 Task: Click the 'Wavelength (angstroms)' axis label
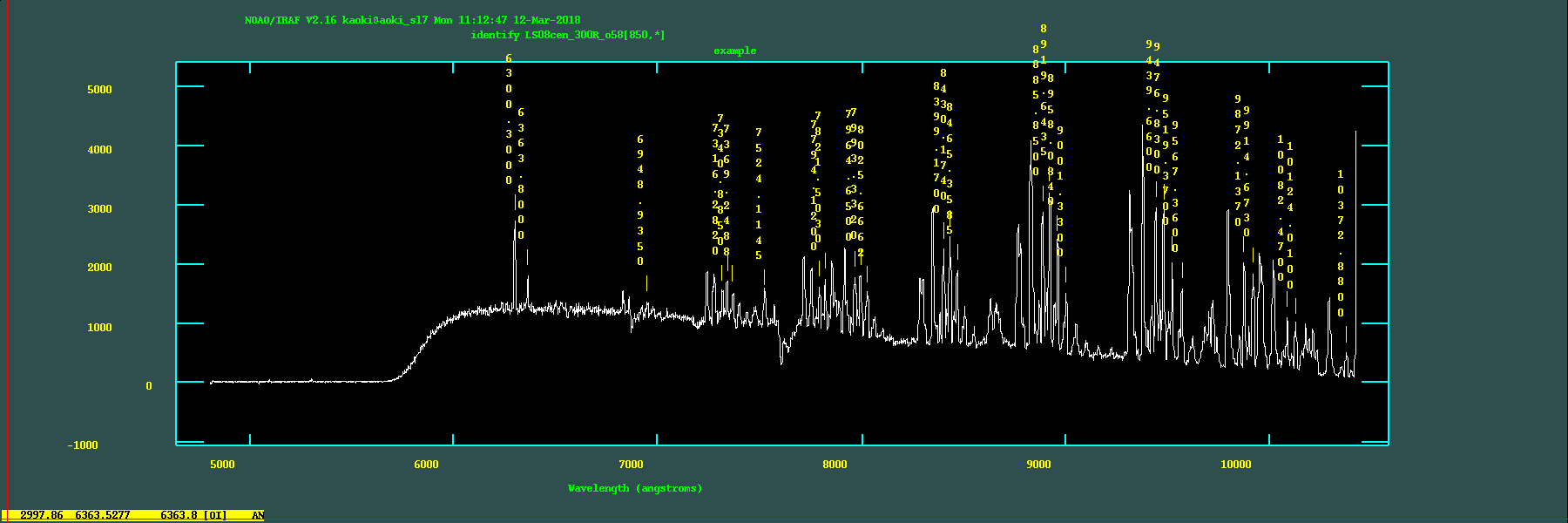tap(635, 488)
